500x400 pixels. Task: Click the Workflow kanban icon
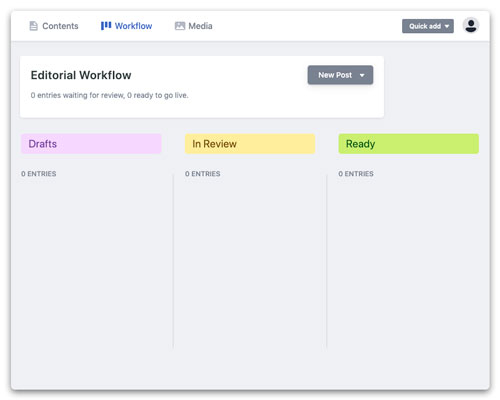tap(106, 26)
